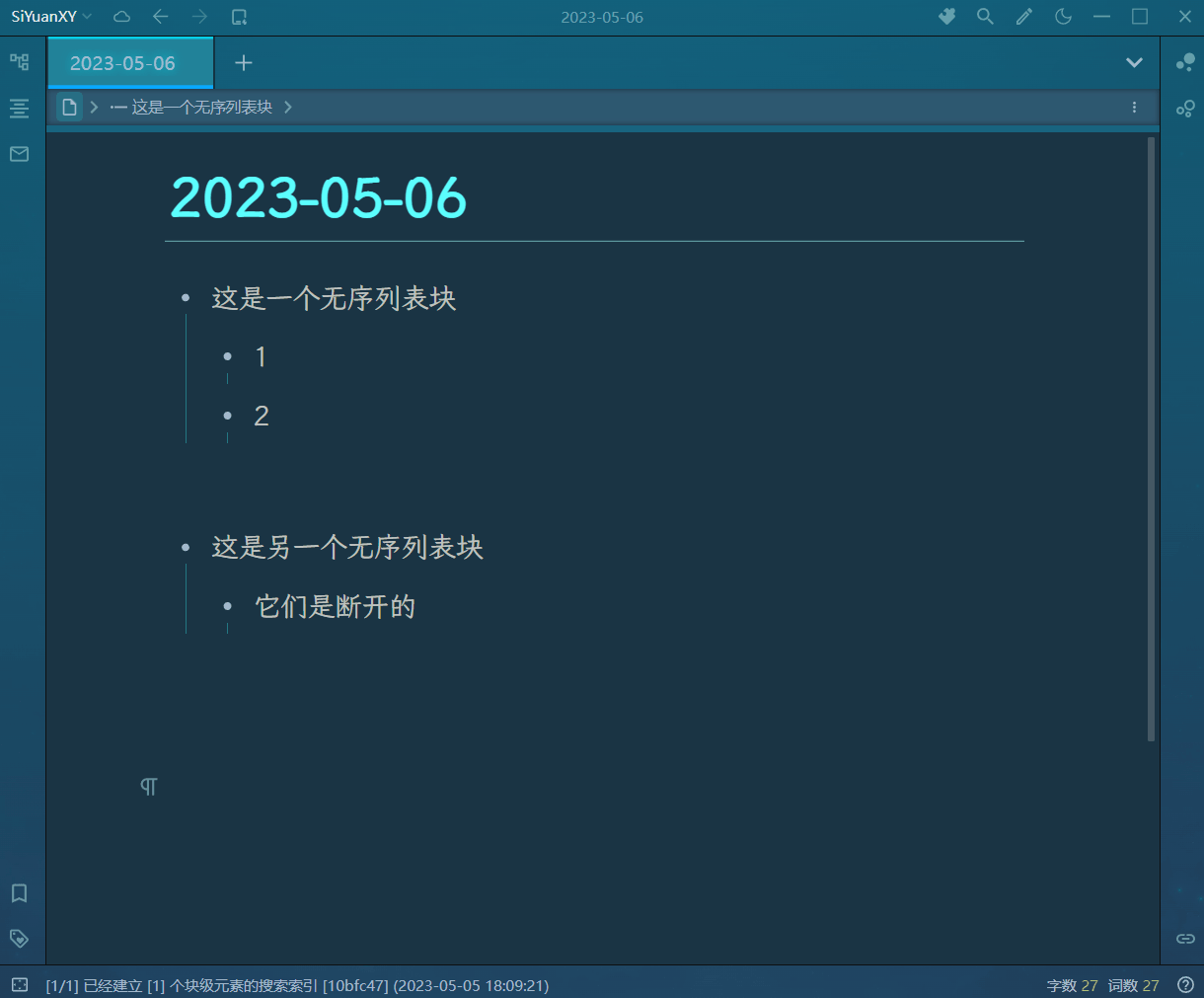Click the document icon in breadcrumb
Screen dimensions: 1204x998
click(69, 107)
